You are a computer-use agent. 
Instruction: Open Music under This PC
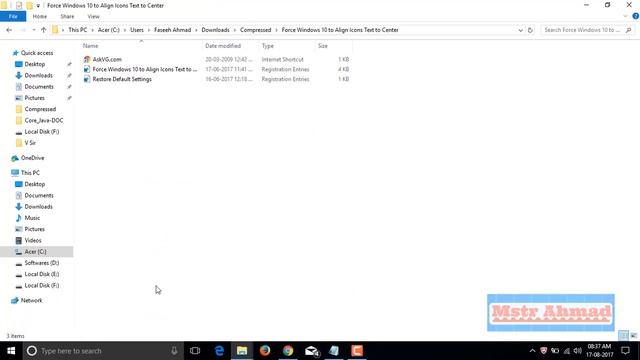[32, 218]
